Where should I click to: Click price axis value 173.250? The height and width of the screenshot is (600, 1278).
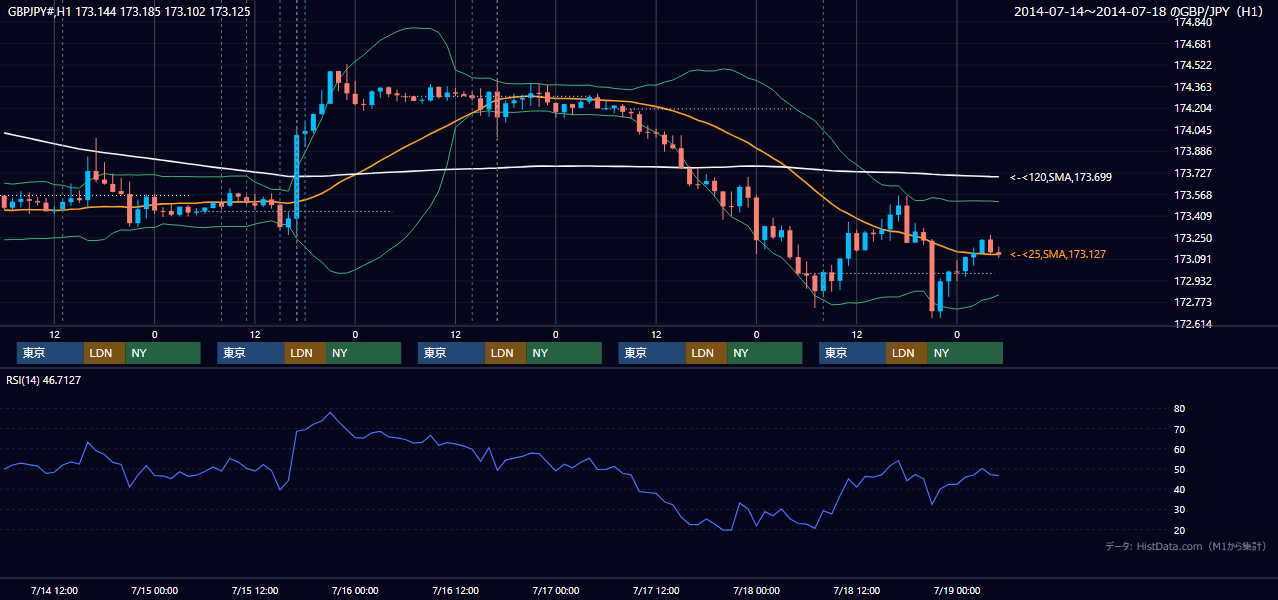click(1193, 239)
